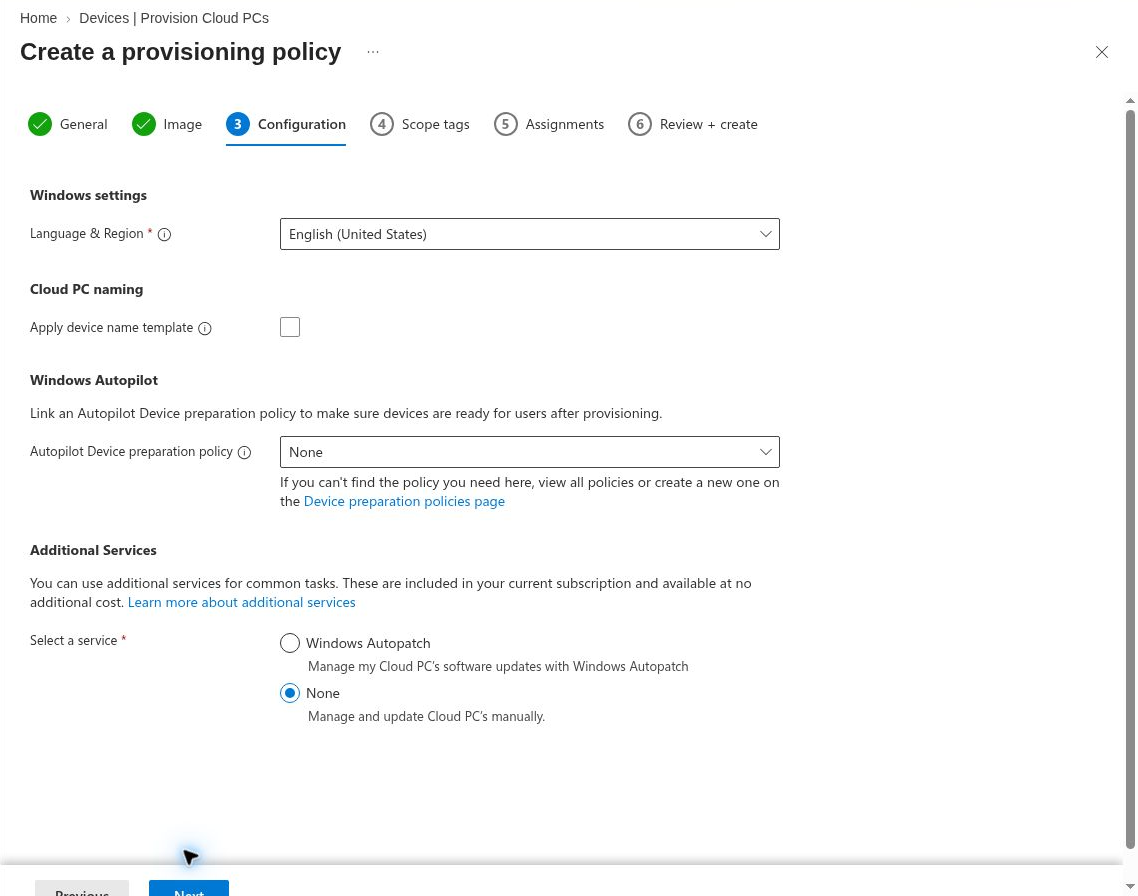The width and height of the screenshot is (1138, 896).
Task: Open Autopilot Device preparation policy info icon
Action: point(245,453)
